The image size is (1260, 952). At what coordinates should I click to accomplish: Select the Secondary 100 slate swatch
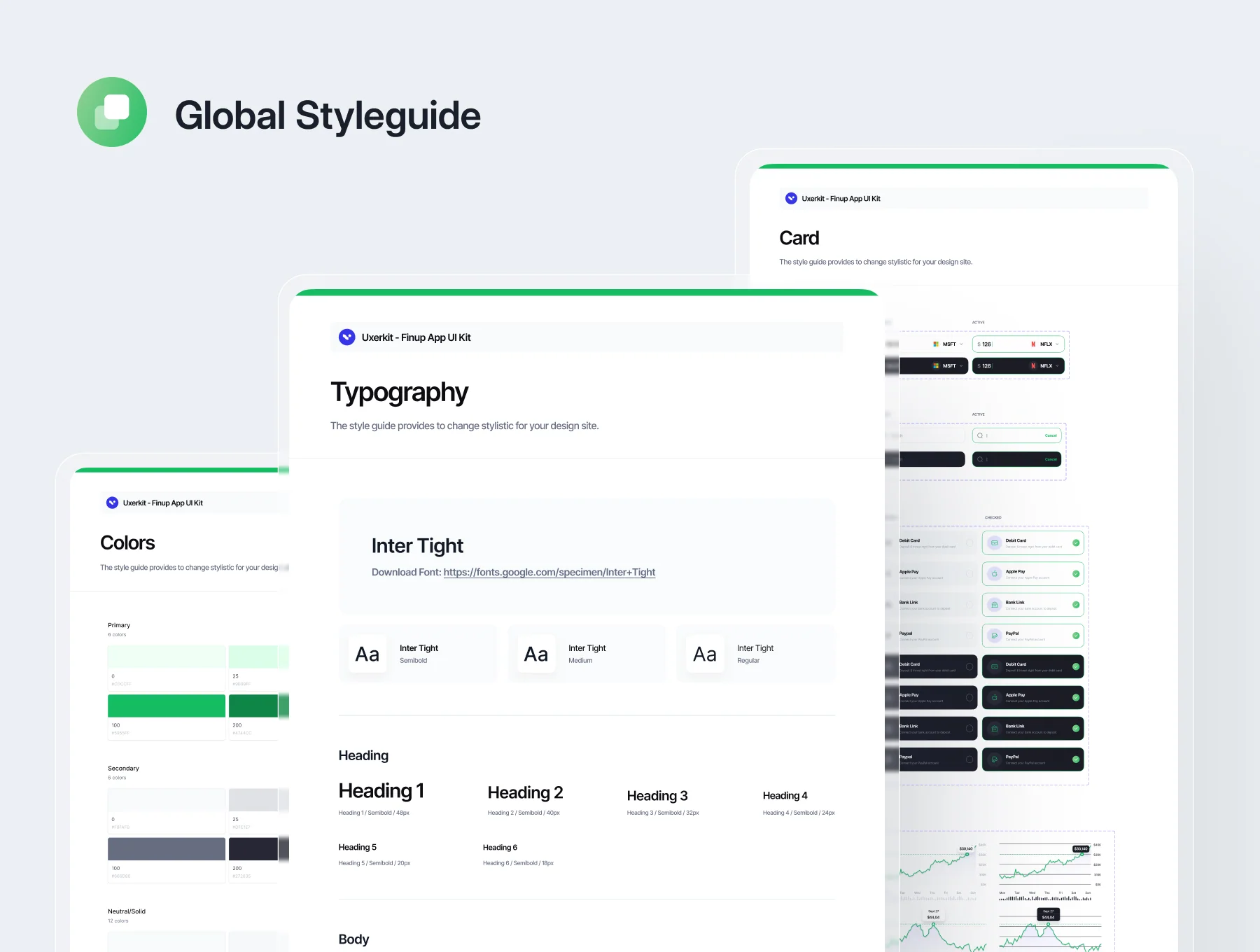click(x=167, y=848)
